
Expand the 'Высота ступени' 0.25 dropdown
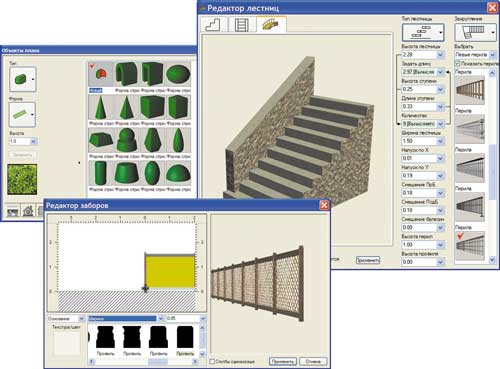440,89
